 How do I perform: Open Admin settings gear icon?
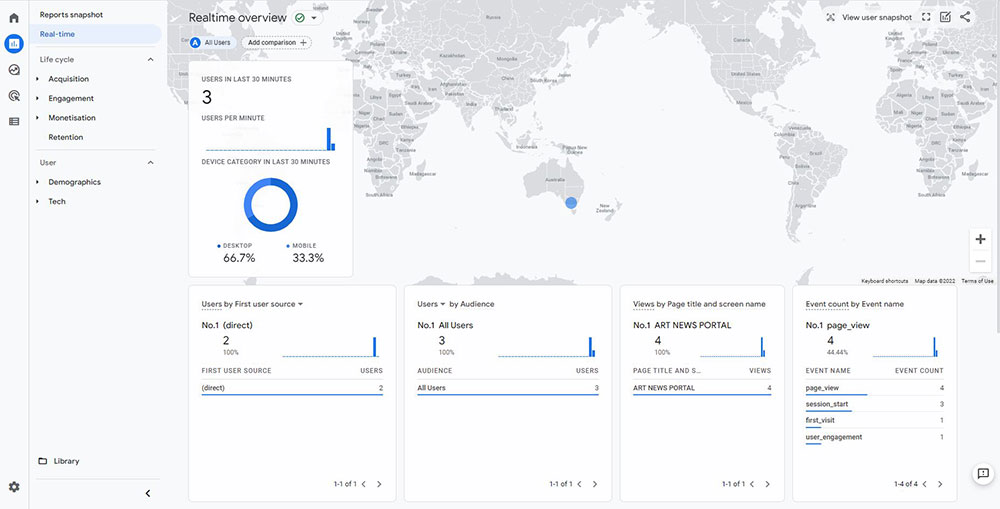(x=14, y=487)
